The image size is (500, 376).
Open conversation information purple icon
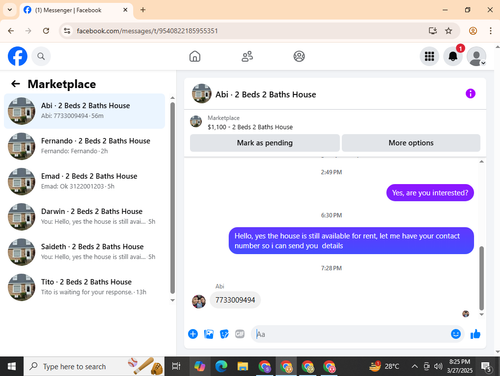470,94
